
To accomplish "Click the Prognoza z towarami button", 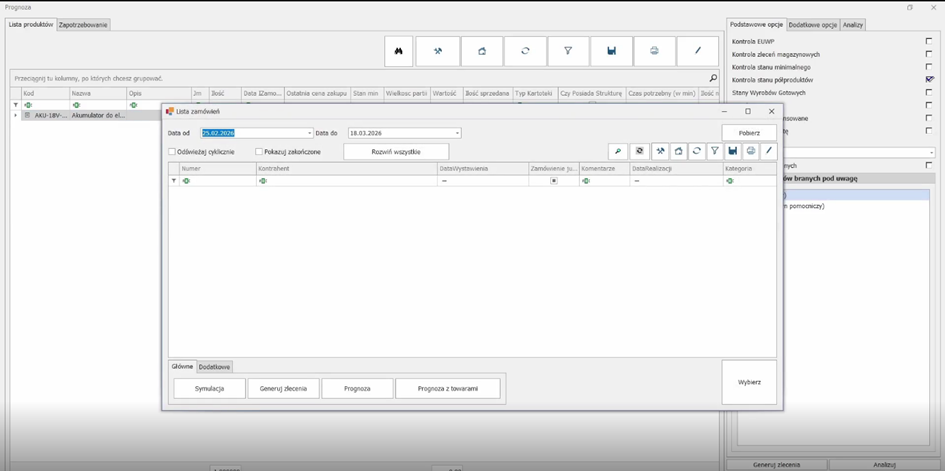I will 447,388.
